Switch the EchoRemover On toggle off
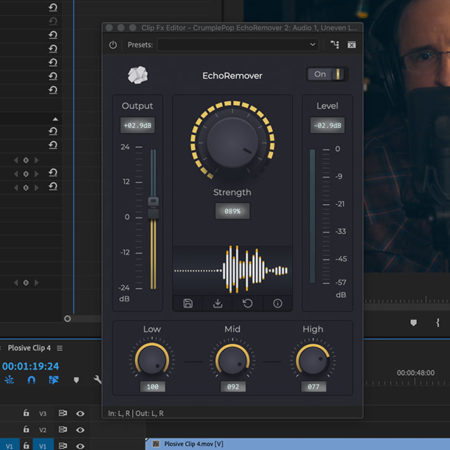This screenshot has width=450, height=450. tap(328, 74)
